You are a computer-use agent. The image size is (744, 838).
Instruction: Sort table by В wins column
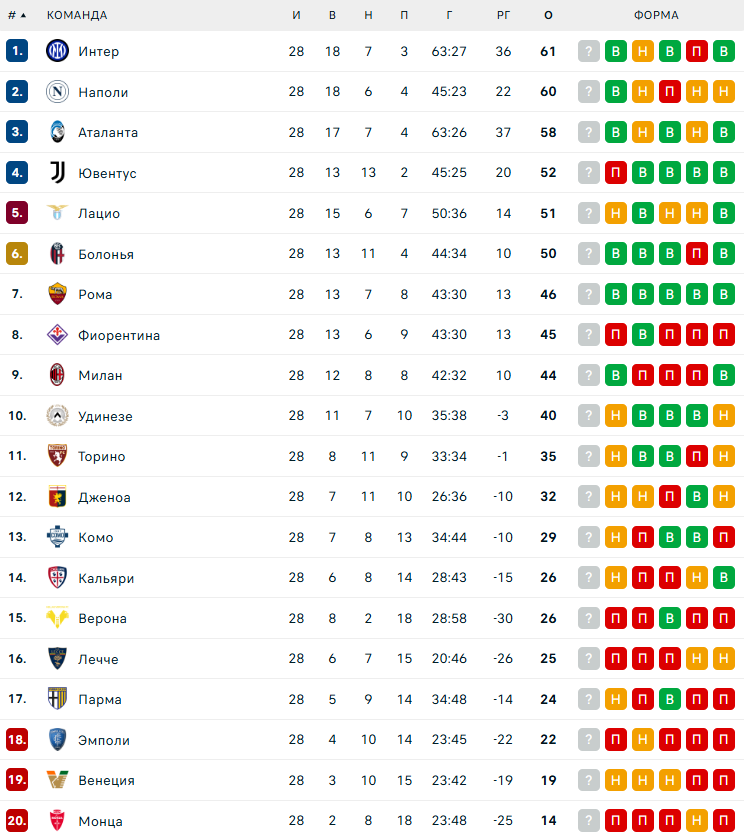click(333, 15)
